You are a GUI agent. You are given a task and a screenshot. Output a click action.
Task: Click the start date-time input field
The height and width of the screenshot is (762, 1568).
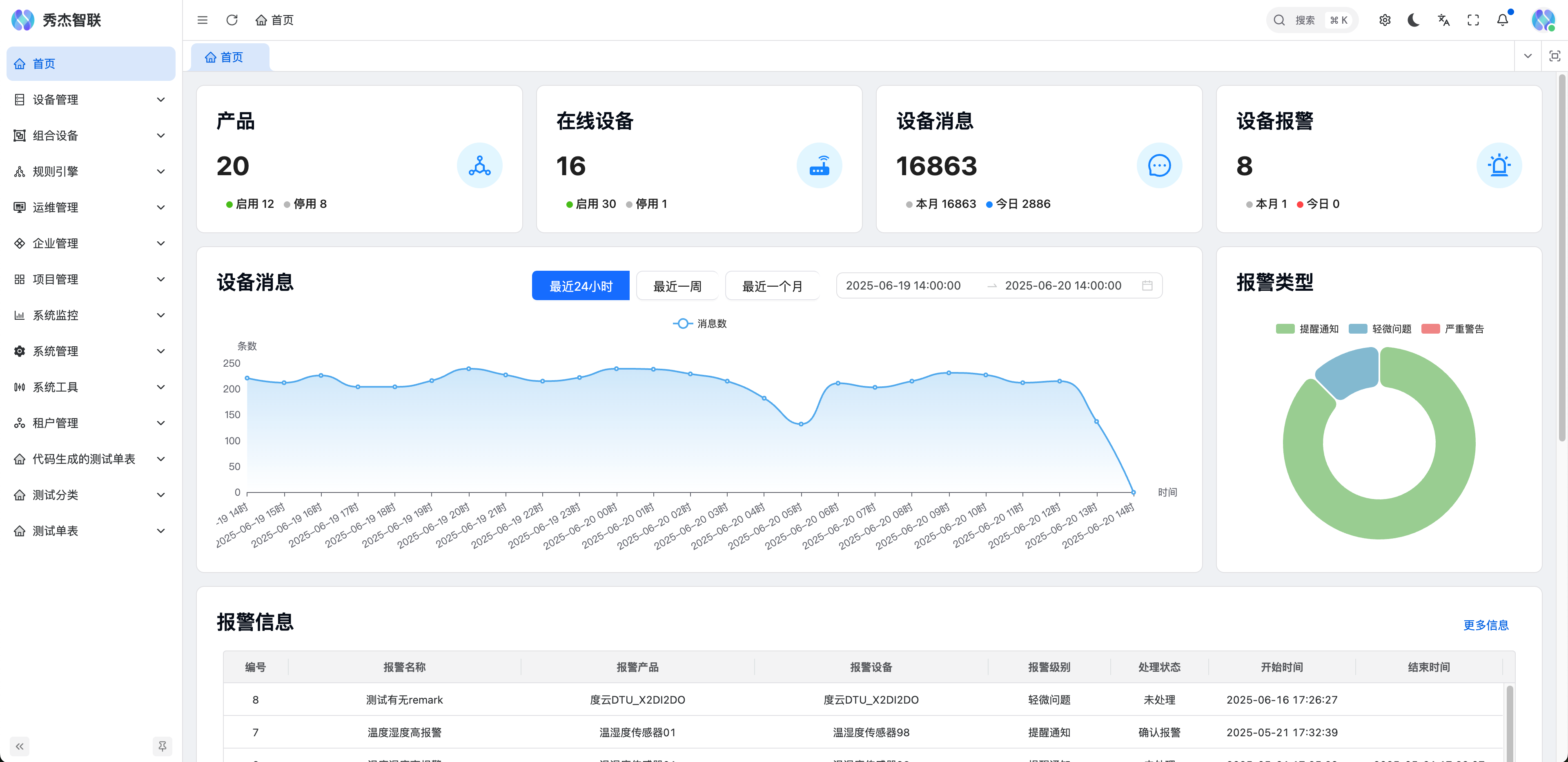[903, 285]
